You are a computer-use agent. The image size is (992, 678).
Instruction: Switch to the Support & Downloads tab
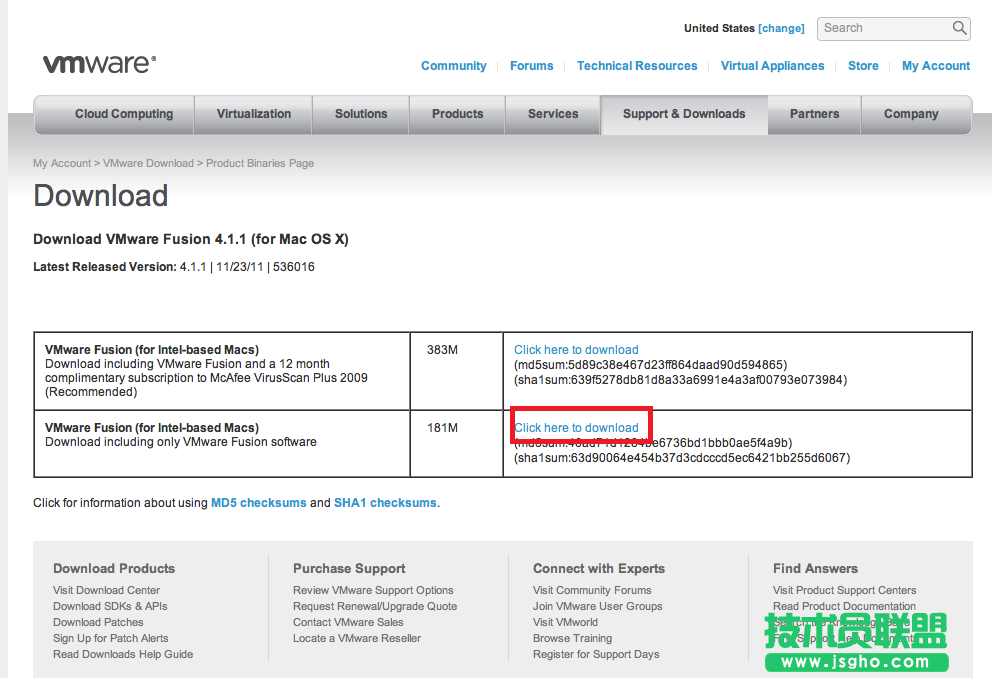pos(683,114)
